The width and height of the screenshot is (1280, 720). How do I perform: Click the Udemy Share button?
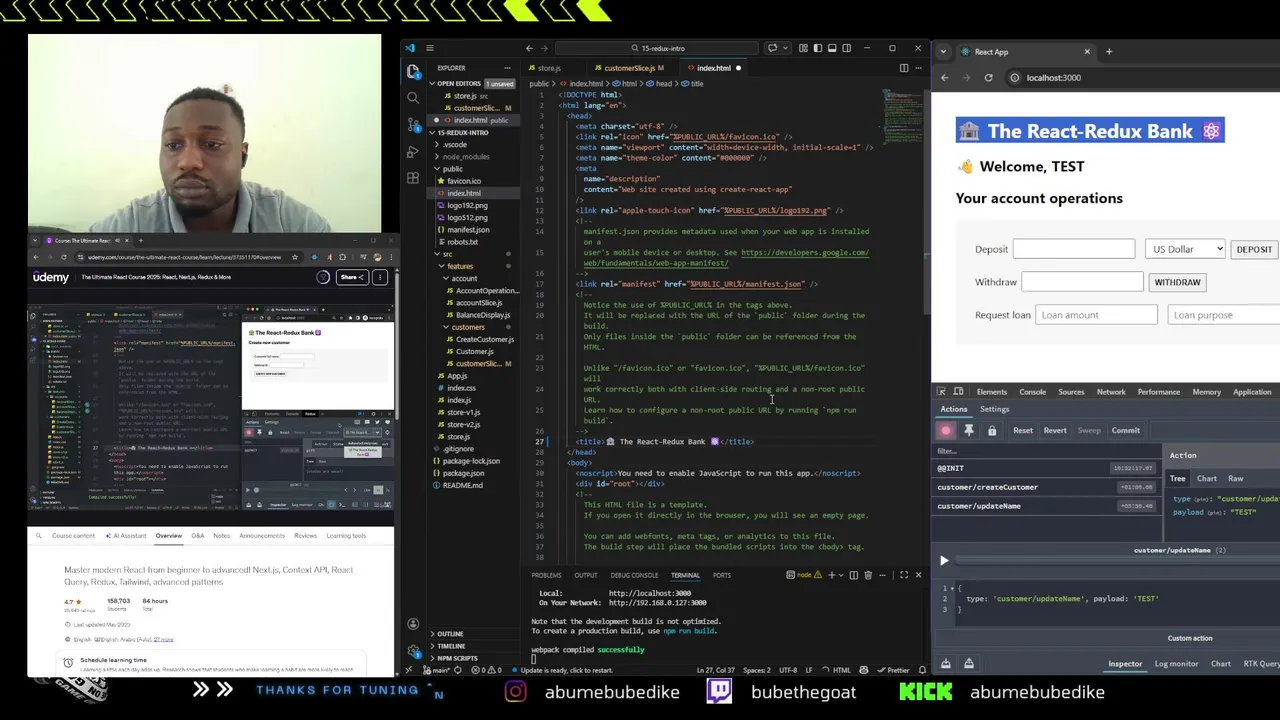(351, 277)
